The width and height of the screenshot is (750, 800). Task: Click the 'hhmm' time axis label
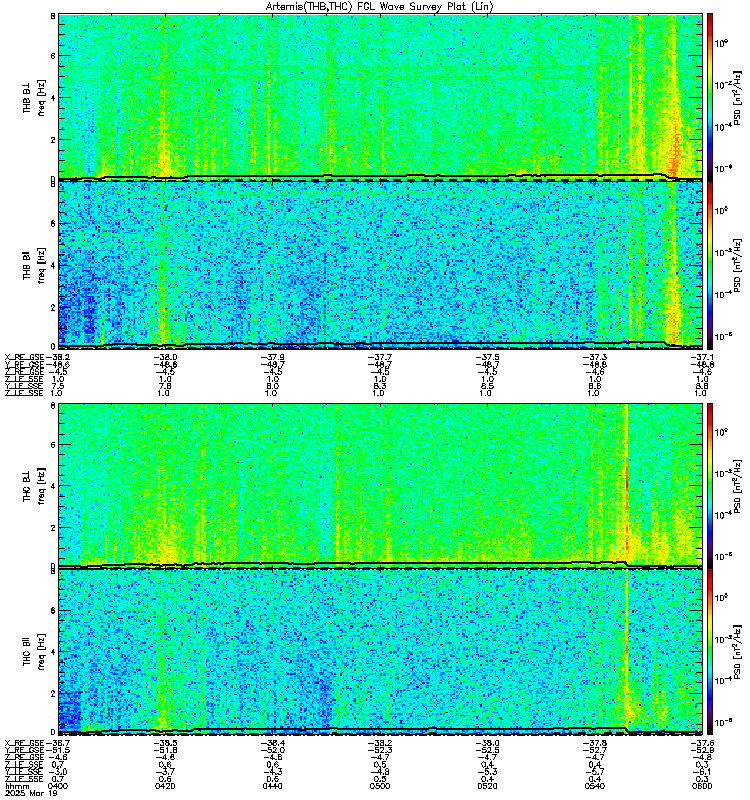tap(15, 786)
